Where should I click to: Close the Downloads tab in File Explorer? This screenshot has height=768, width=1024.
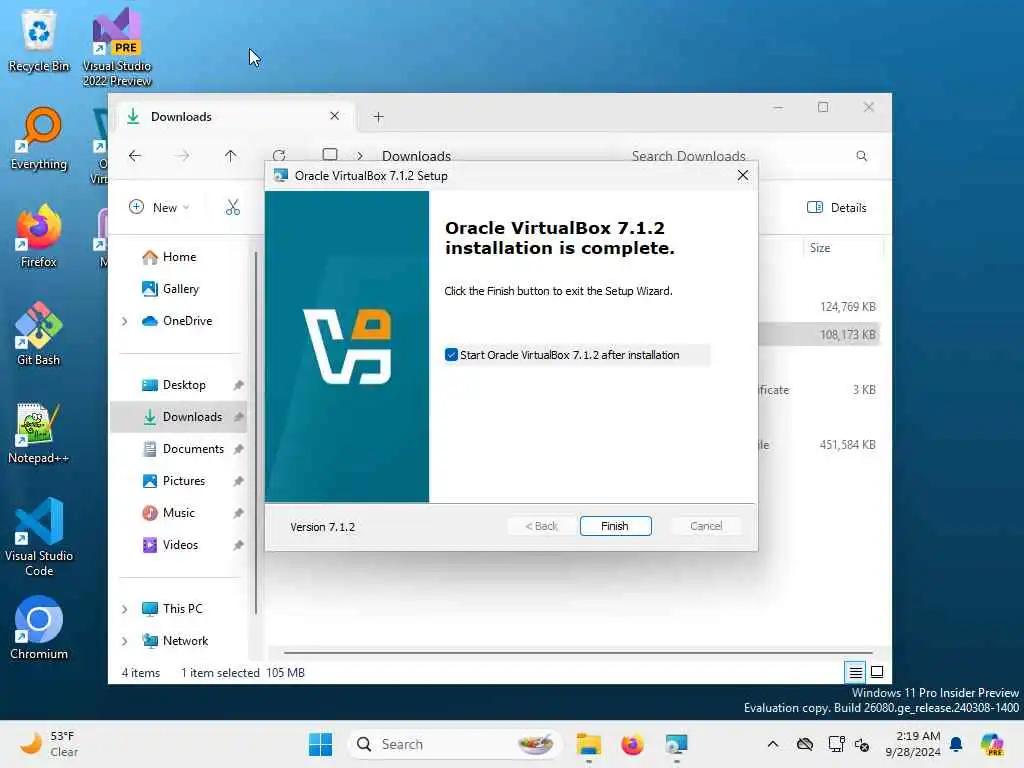click(x=334, y=116)
